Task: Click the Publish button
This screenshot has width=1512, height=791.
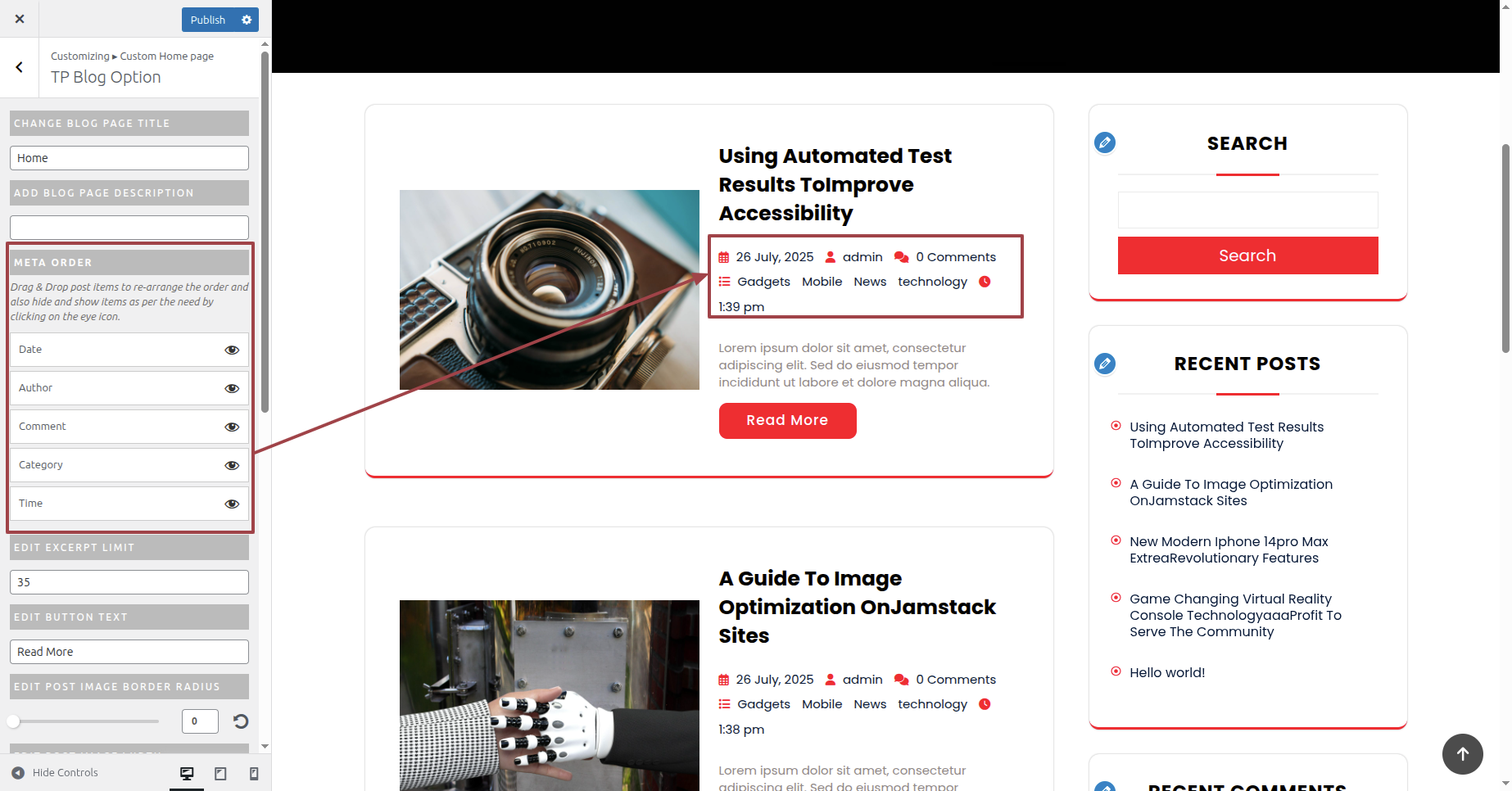Action: [208, 20]
